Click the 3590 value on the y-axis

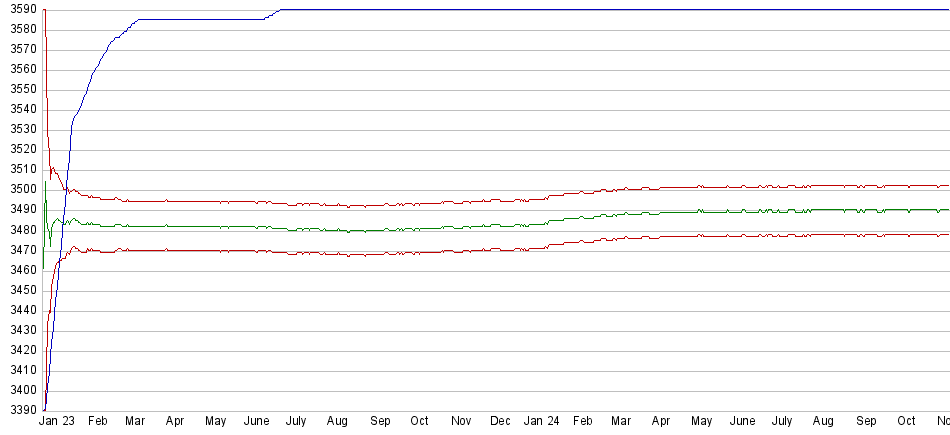pos(20,9)
